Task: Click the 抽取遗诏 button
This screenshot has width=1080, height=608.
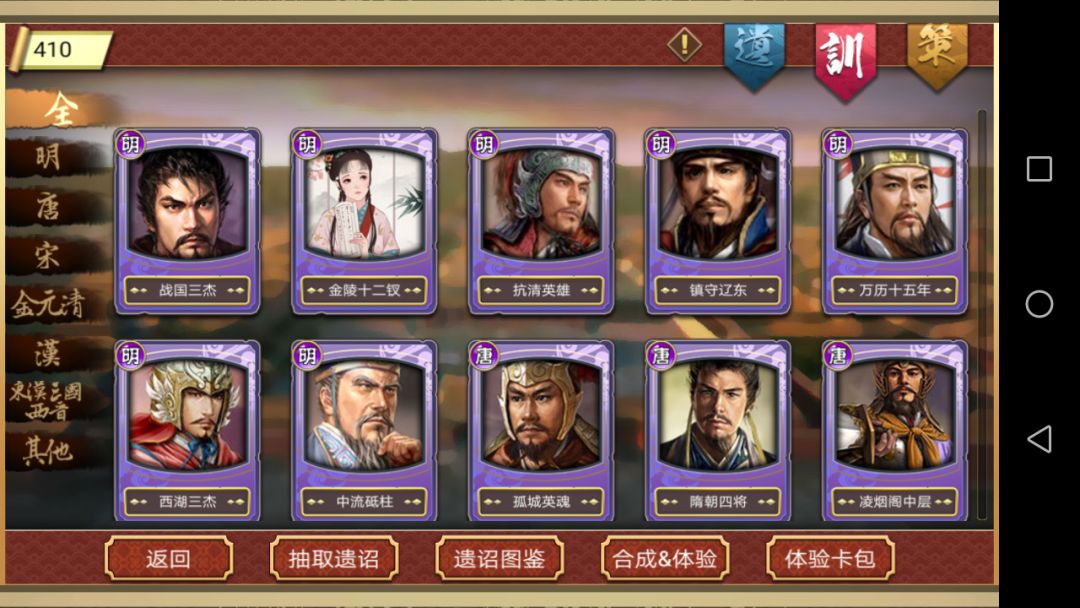Action: click(334, 558)
